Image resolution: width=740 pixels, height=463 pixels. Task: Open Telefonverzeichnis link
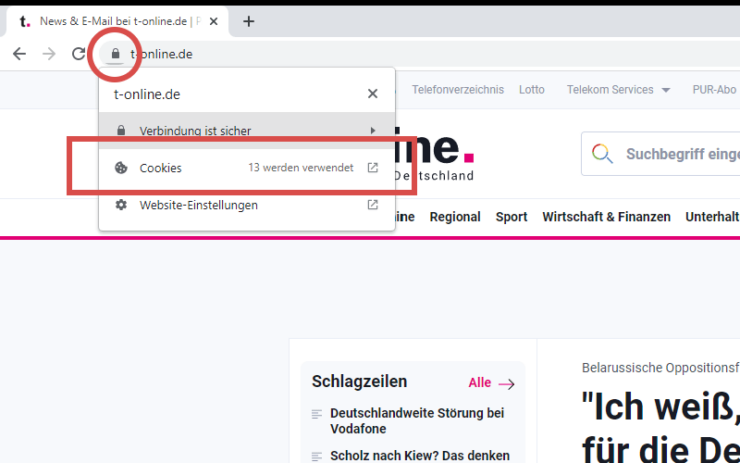point(458,90)
